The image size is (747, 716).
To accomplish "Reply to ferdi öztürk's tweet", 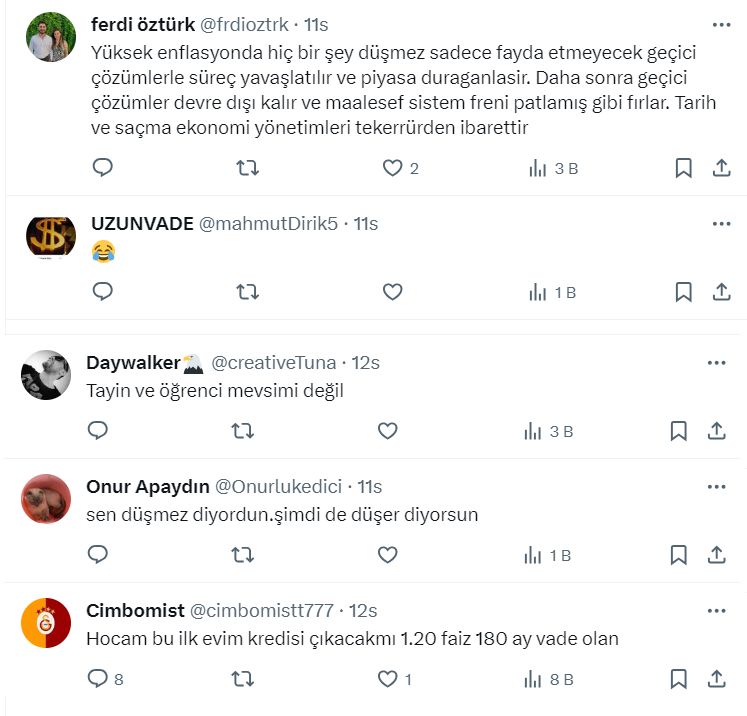I will [102, 168].
